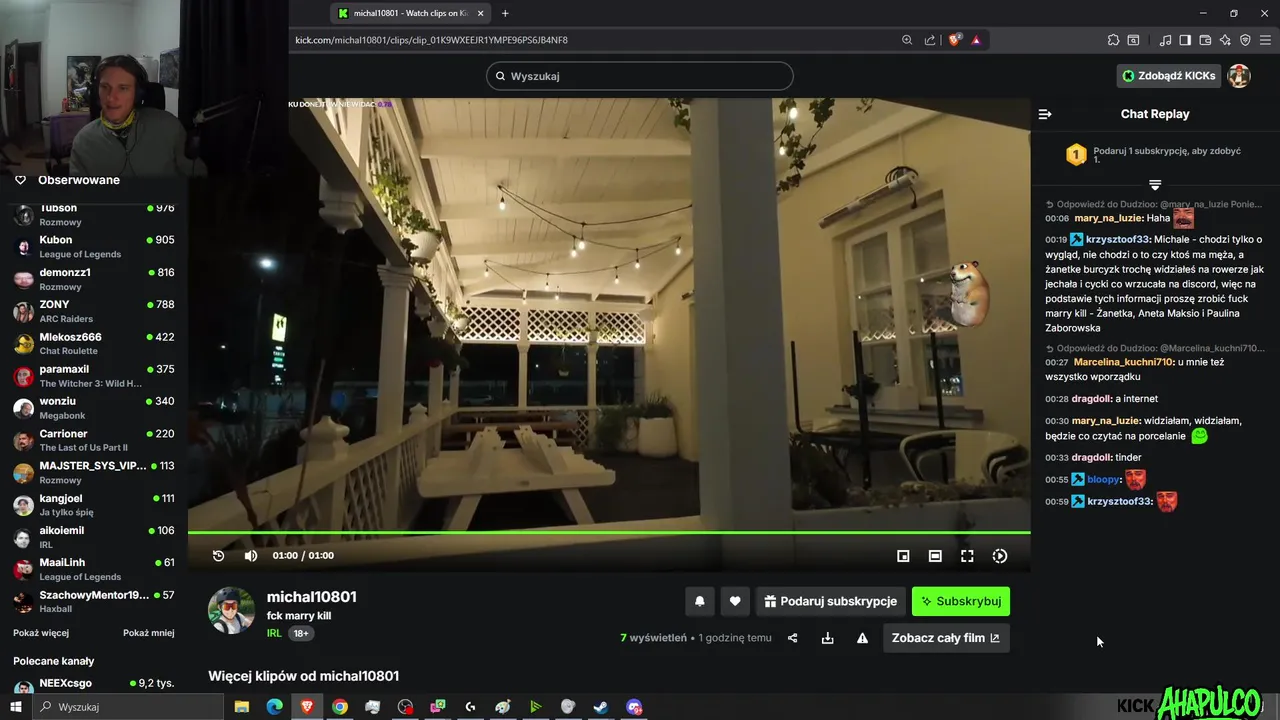Toggle the browser sidebar panel icon
The width and height of the screenshot is (1280, 720).
1185,40
